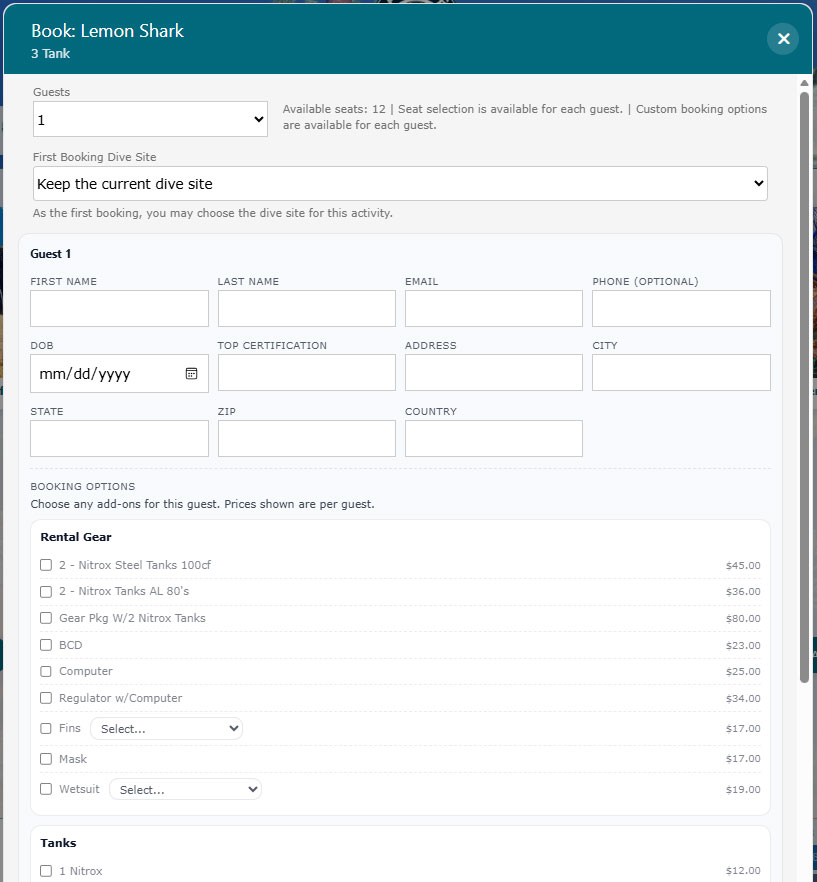Check Gear Pkg W/2 Nitrox Tanks
The width and height of the screenshot is (817, 882).
pyautogui.click(x=46, y=618)
